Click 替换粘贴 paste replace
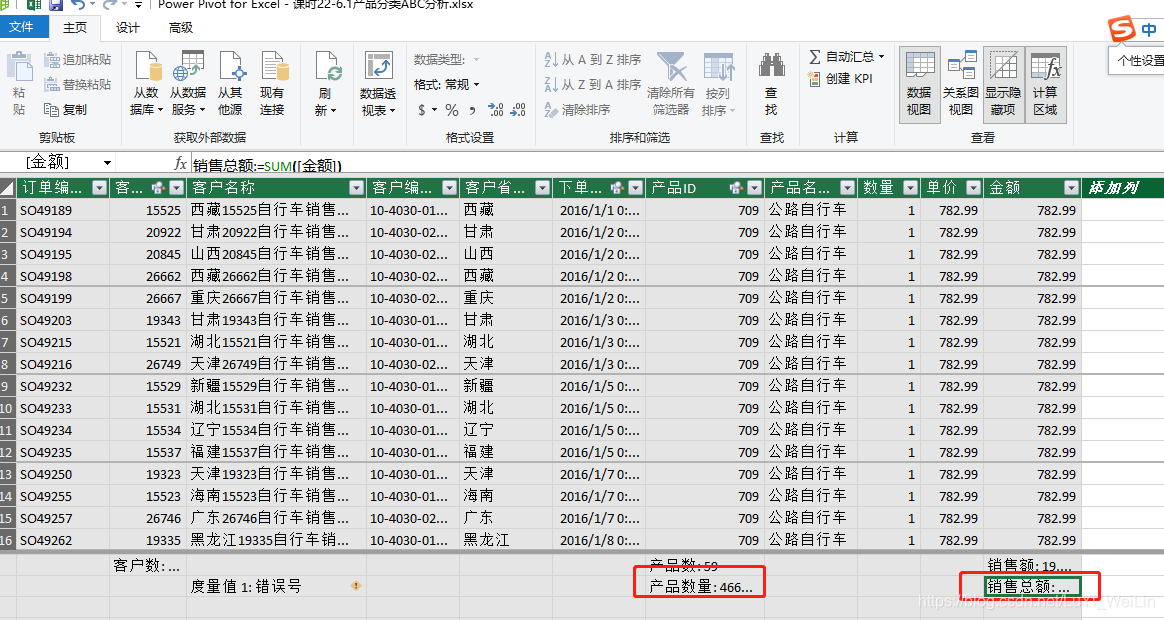The height and width of the screenshot is (620, 1164). pos(78,85)
